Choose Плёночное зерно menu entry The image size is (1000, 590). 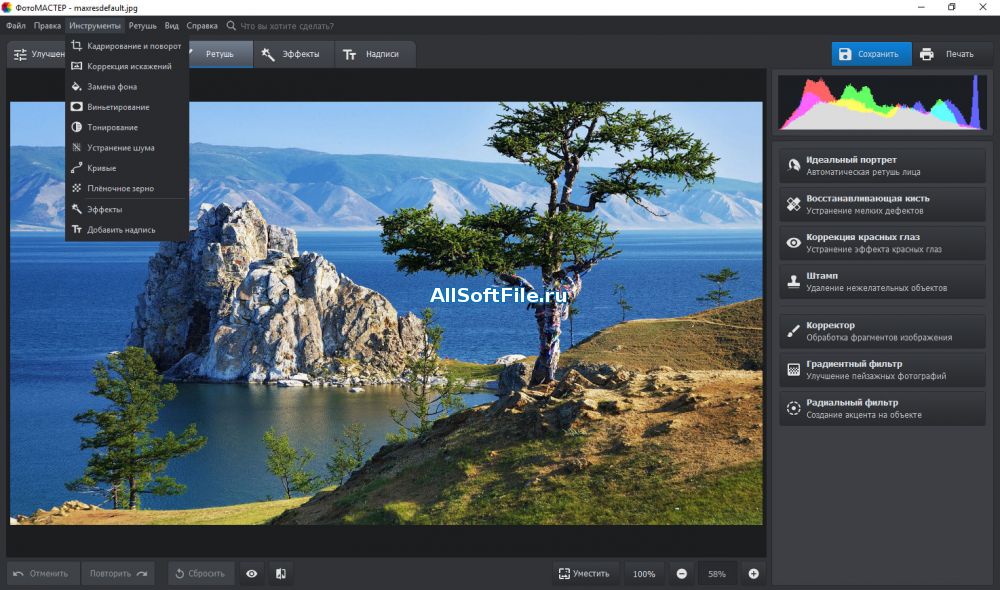[x=127, y=189]
